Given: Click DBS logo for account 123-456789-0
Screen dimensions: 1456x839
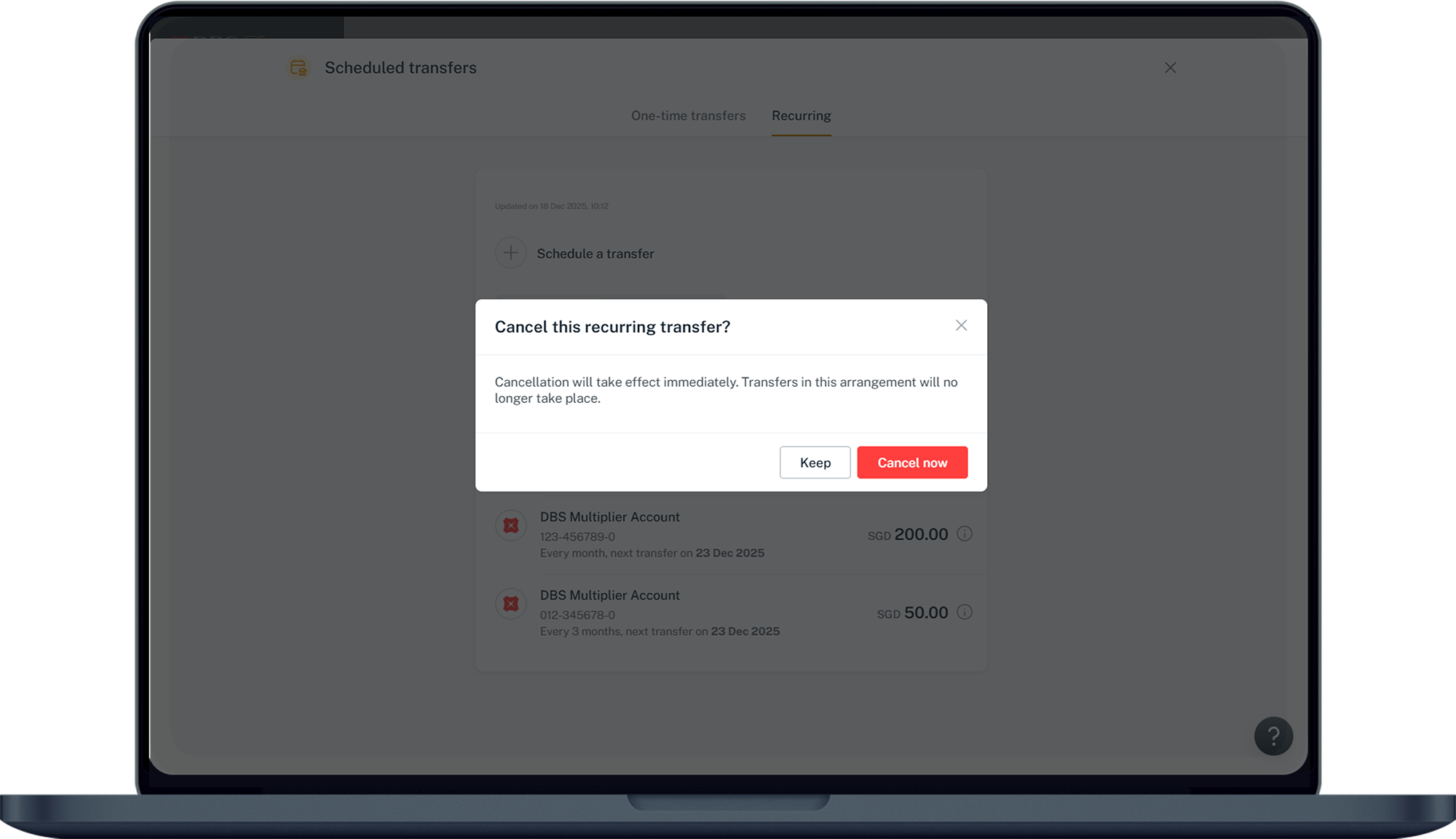Looking at the screenshot, I should [x=511, y=525].
